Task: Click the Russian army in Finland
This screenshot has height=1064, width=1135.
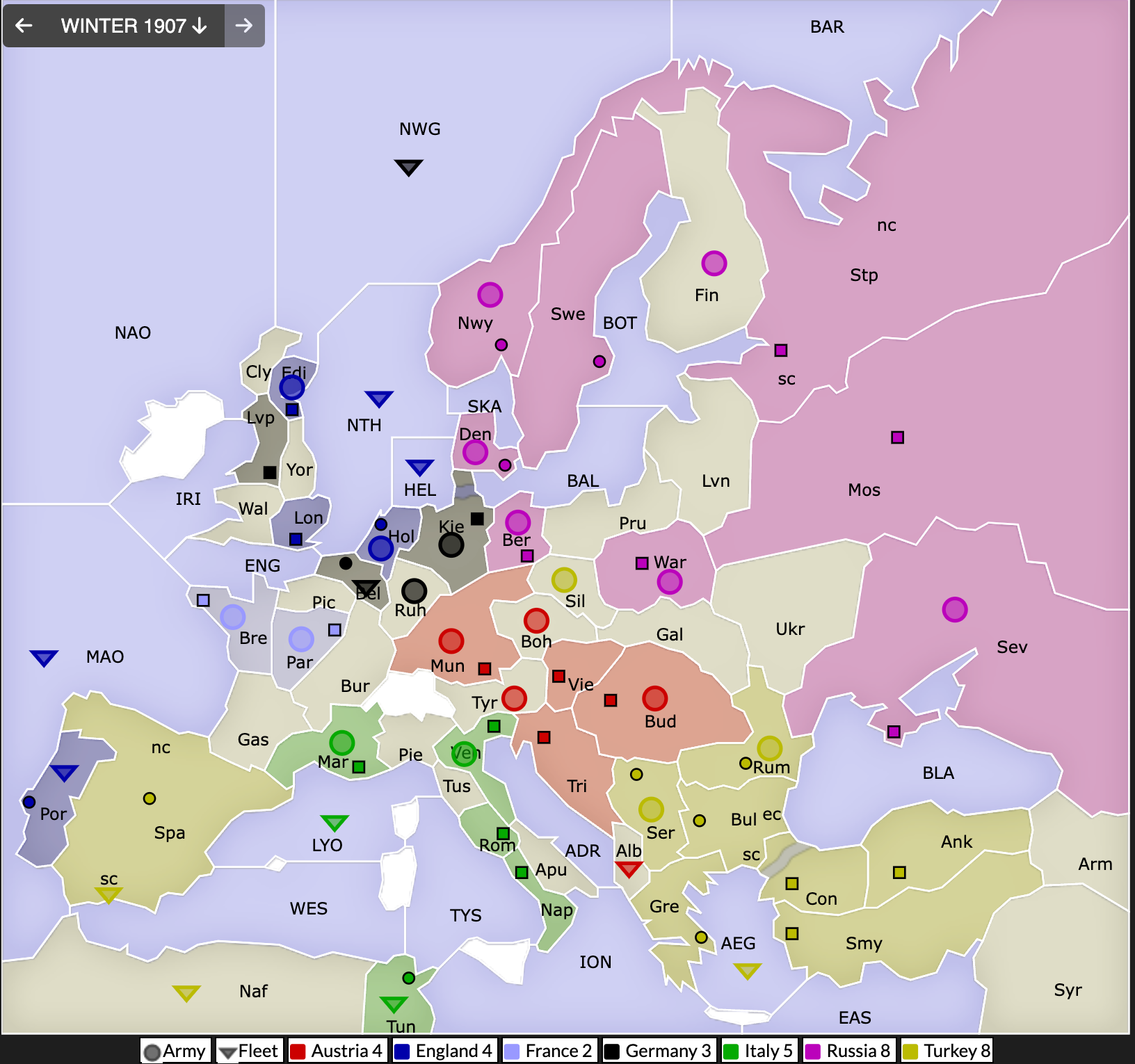Action: coord(714,263)
